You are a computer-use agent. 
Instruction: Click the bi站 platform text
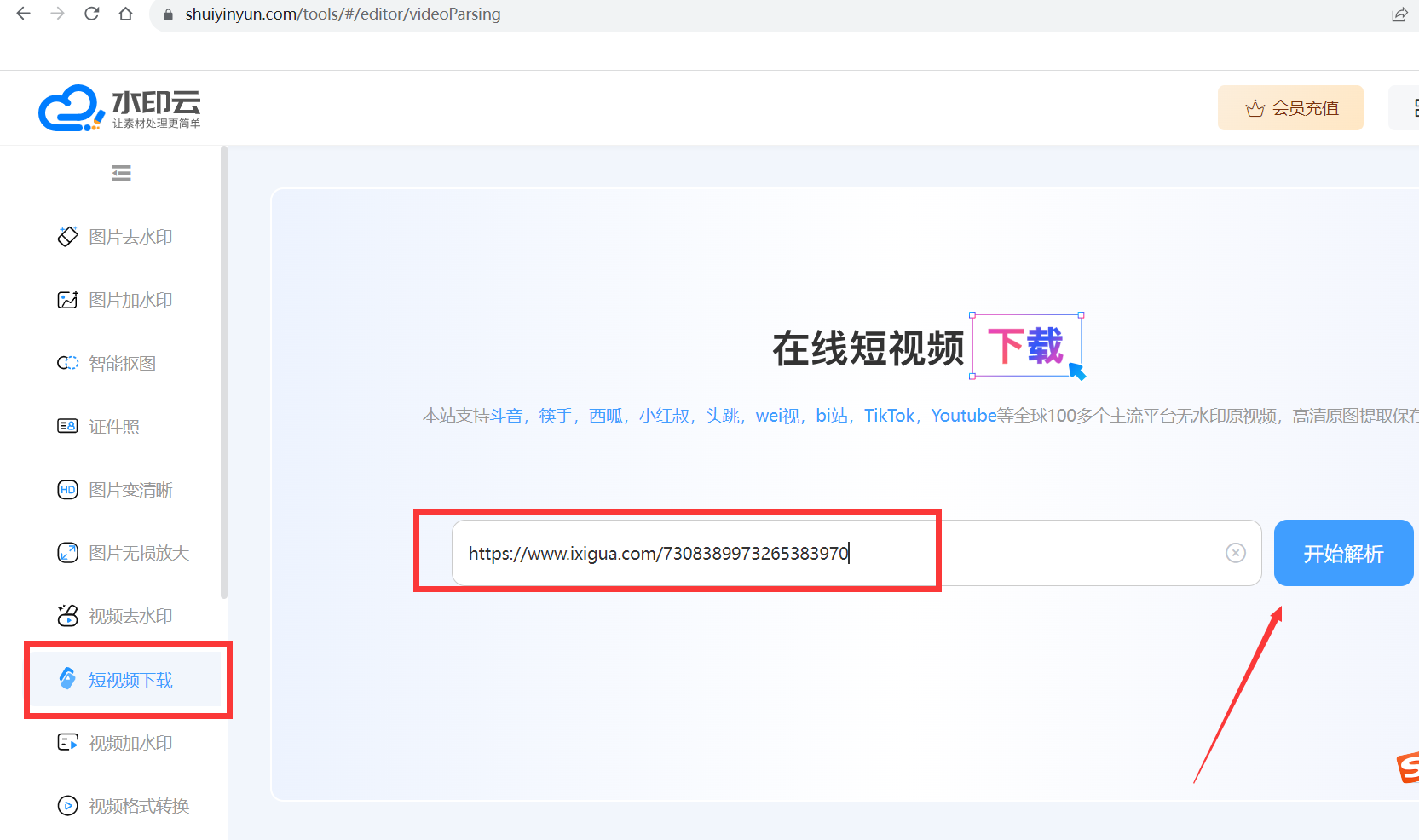(832, 416)
